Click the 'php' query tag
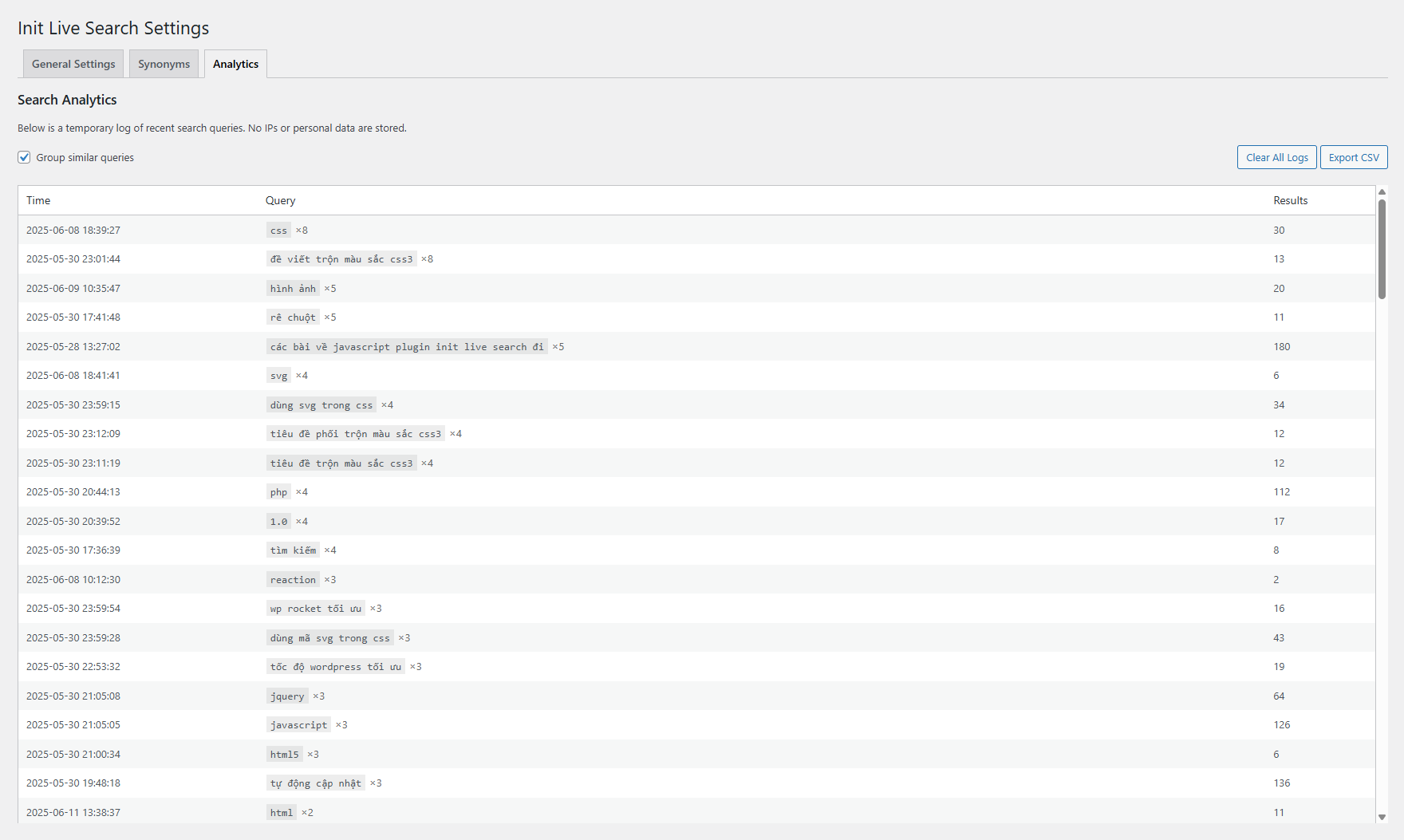1404x840 pixels. 278,492
